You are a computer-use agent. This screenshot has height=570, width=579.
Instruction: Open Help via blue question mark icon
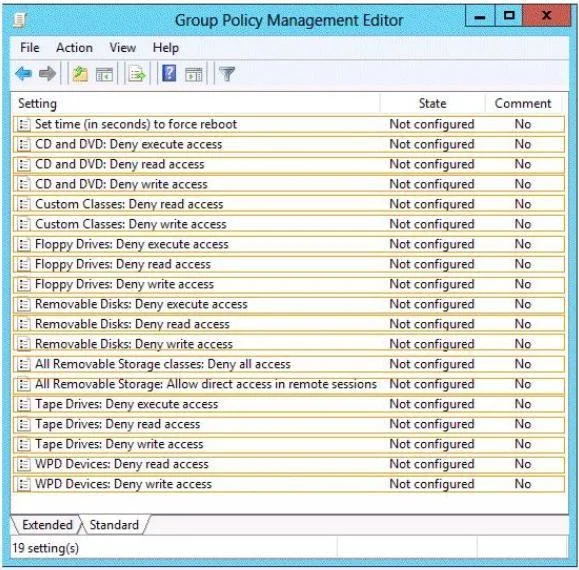click(x=169, y=73)
